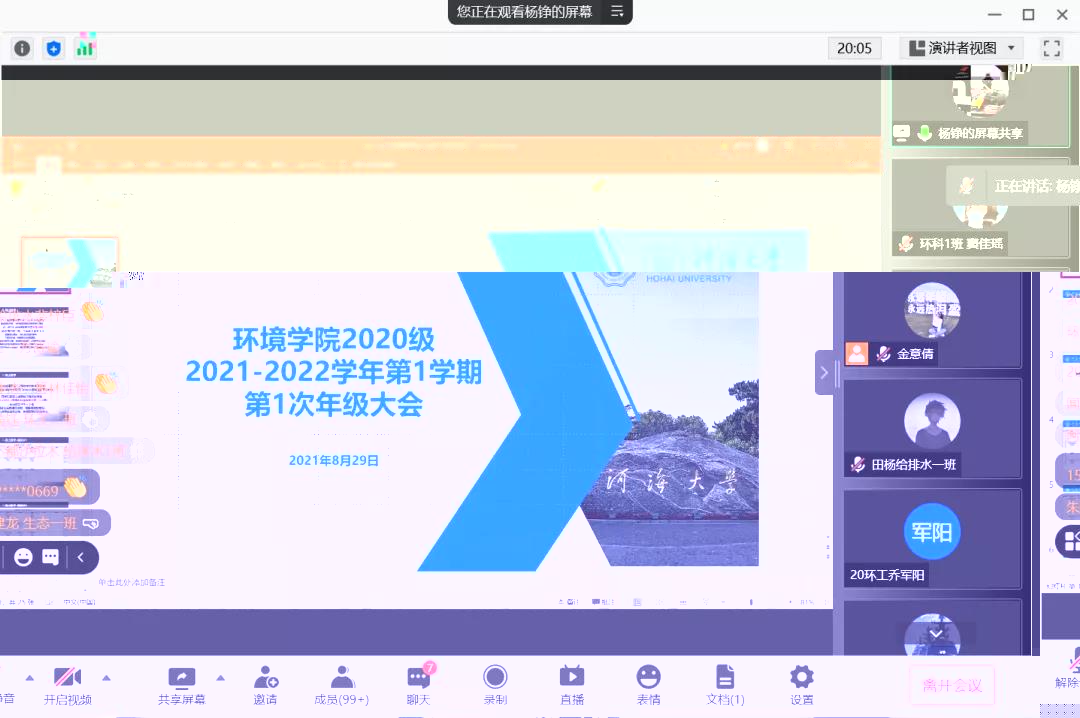The image size is (1080, 718).
Task: Open 设置 settings gear
Action: point(801,685)
